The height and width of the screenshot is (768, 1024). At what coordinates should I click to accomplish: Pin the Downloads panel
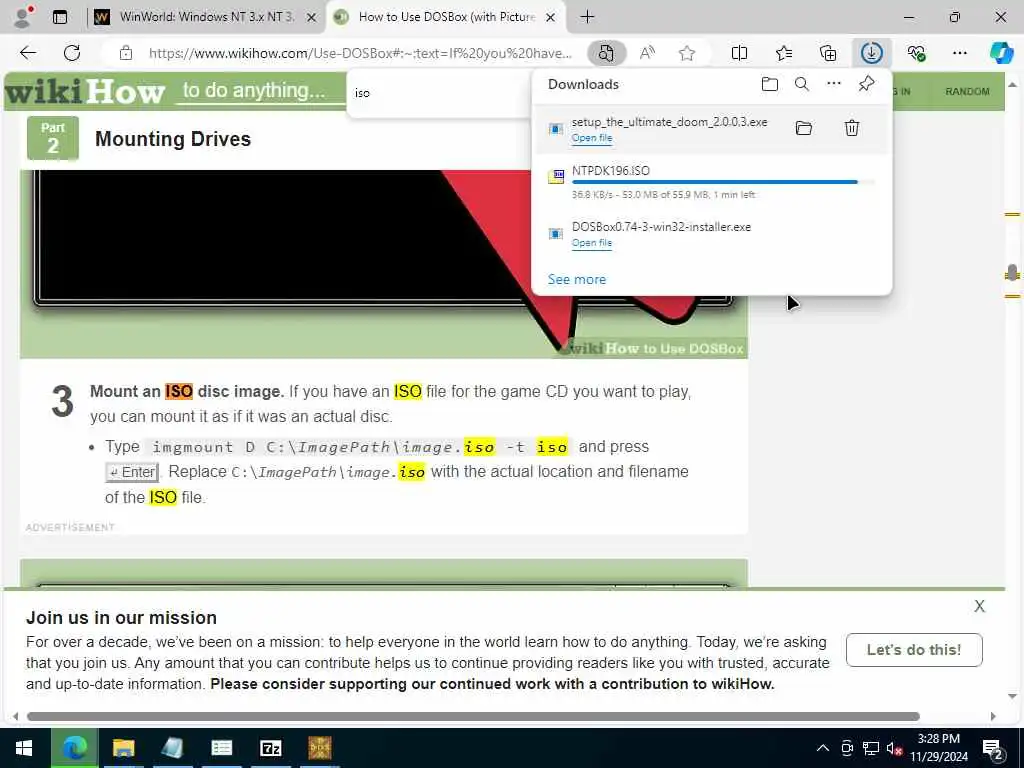[x=867, y=84]
